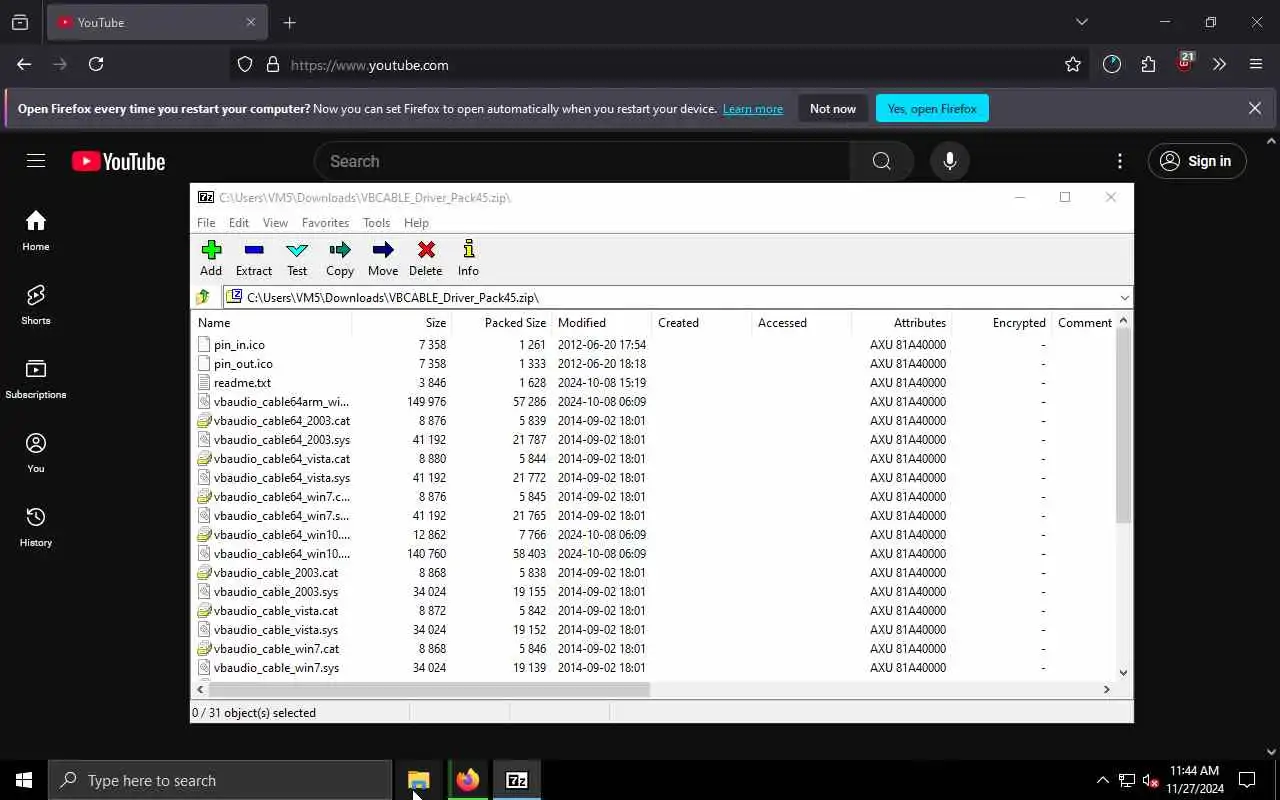Open File Explorer from taskbar
This screenshot has width=1280, height=800.
tap(418, 780)
